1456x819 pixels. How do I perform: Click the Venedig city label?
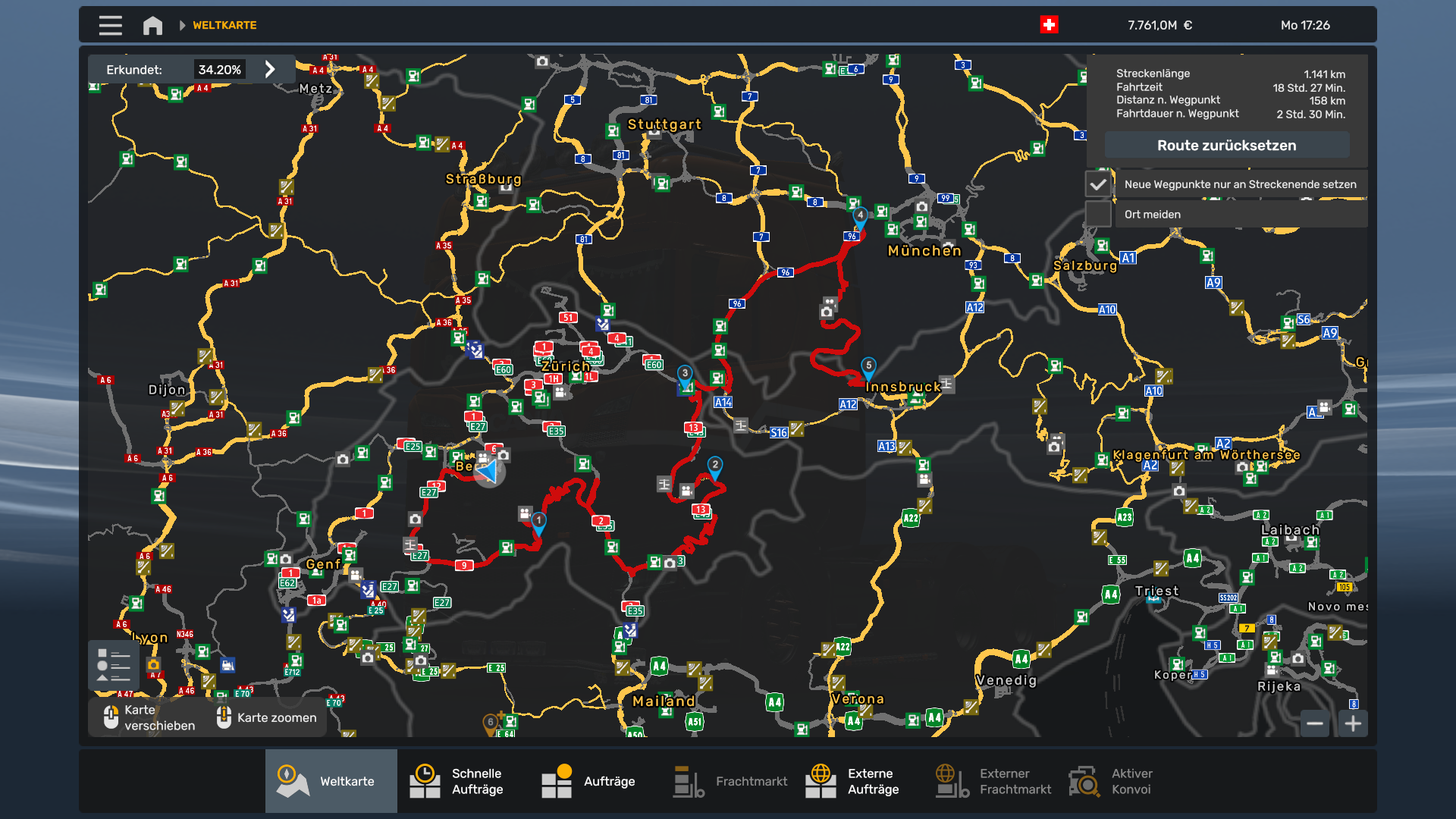pyautogui.click(x=1006, y=680)
